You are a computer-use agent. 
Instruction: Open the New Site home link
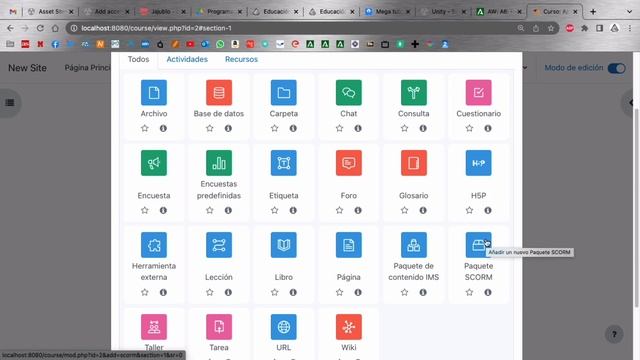(x=27, y=68)
